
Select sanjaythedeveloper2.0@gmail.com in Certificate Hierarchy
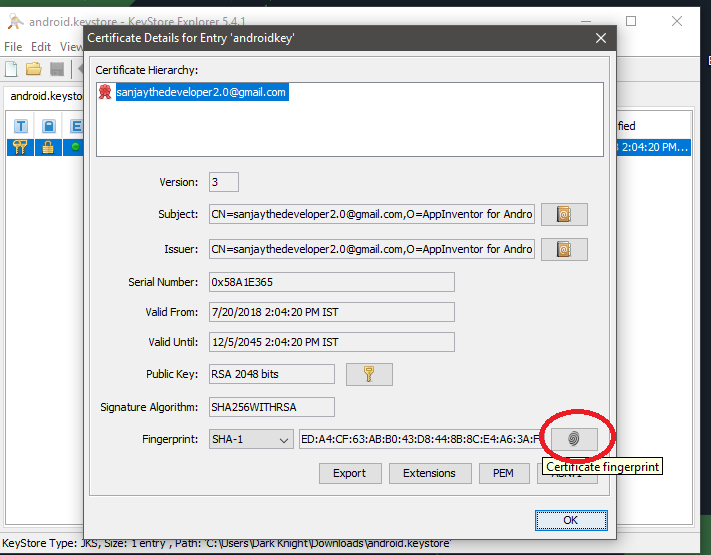[201, 92]
